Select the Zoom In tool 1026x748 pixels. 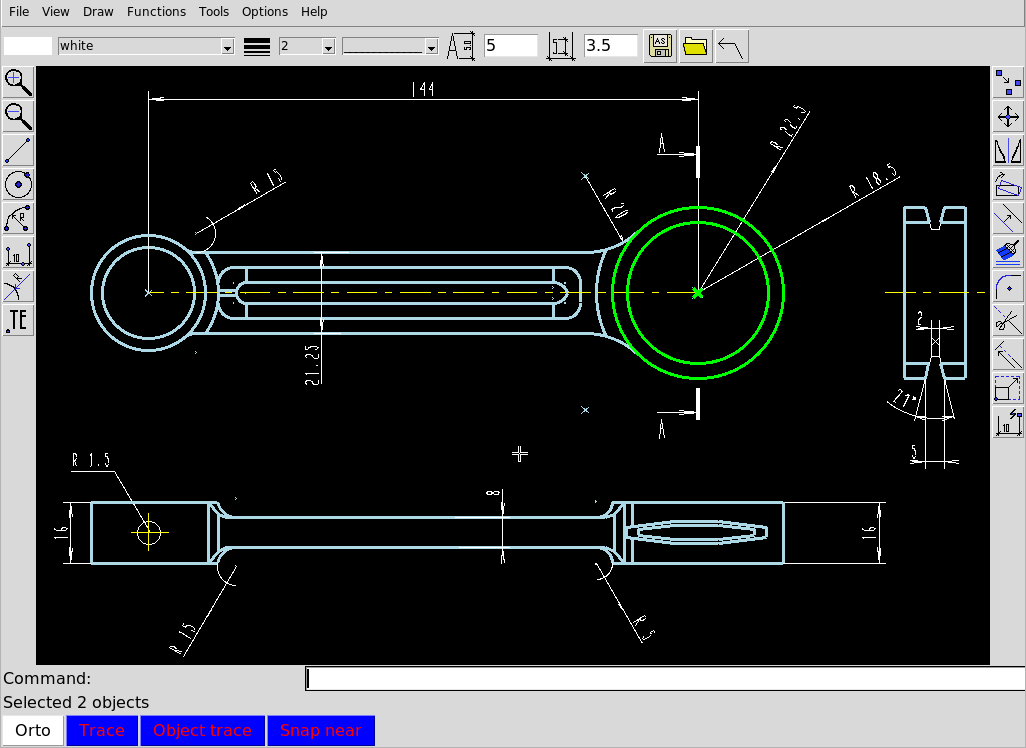[x=18, y=83]
